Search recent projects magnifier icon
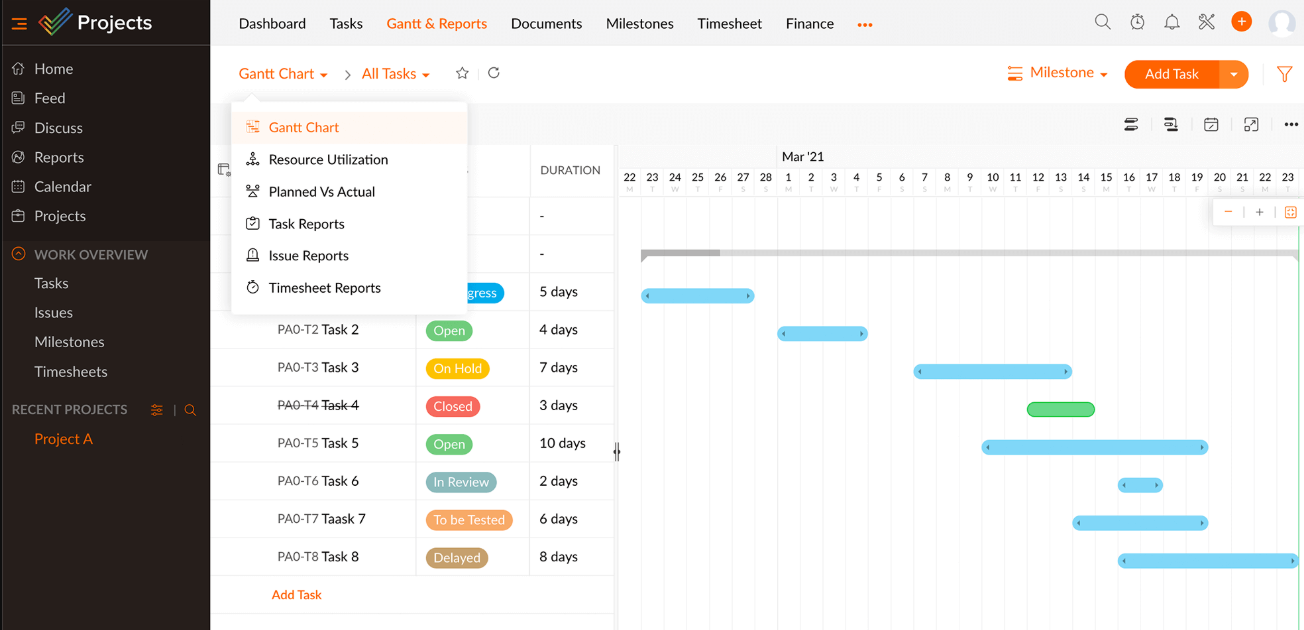This screenshot has height=630, width=1304. [190, 410]
